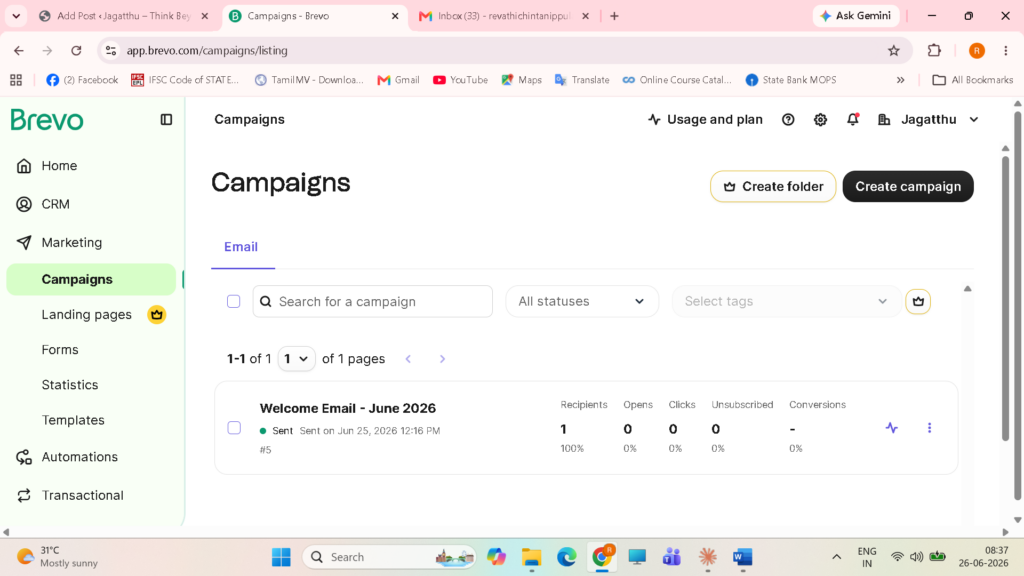Go back in browser history
The height and width of the screenshot is (576, 1024).
click(19, 50)
